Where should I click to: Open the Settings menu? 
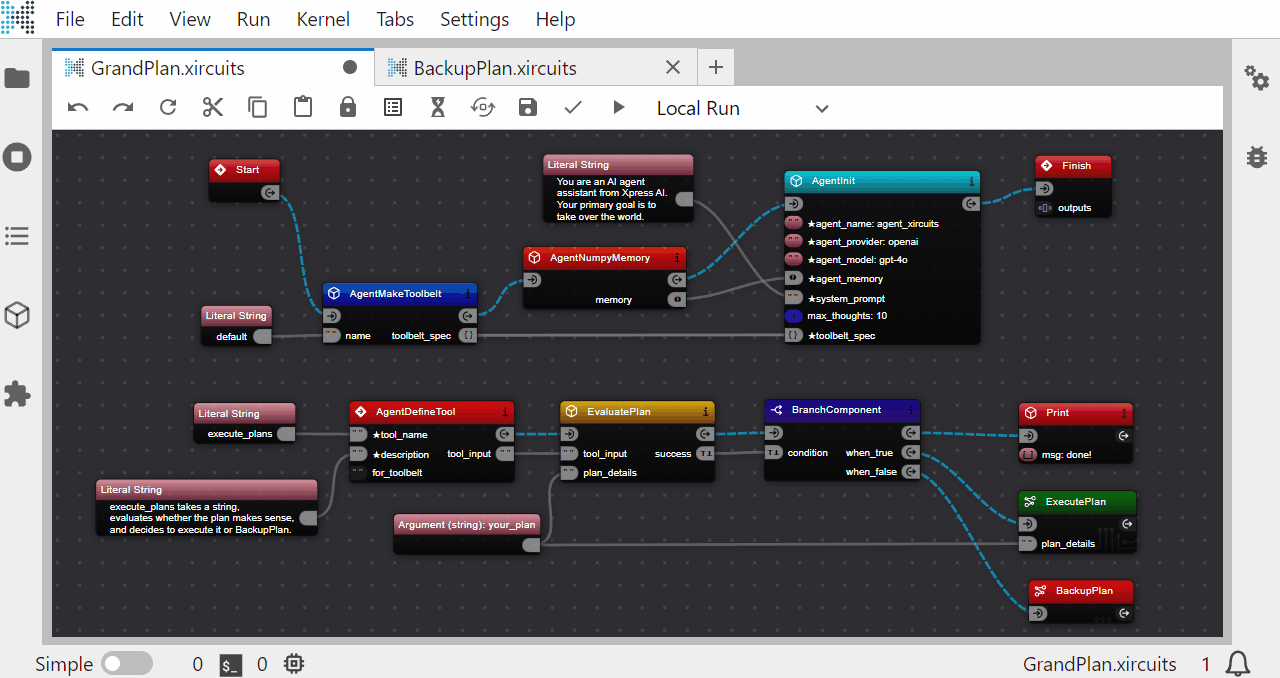point(474,19)
